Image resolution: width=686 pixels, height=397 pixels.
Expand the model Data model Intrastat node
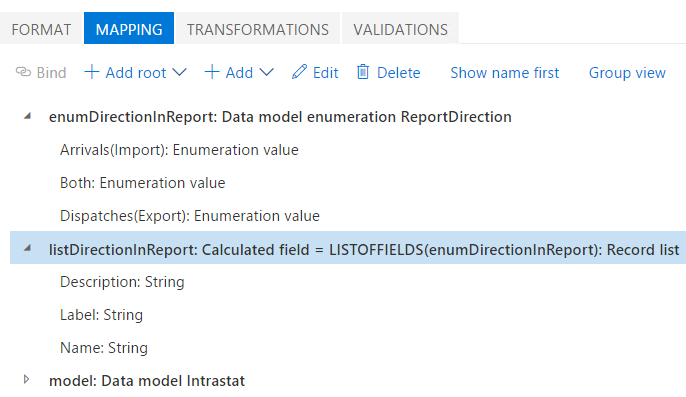(27, 379)
